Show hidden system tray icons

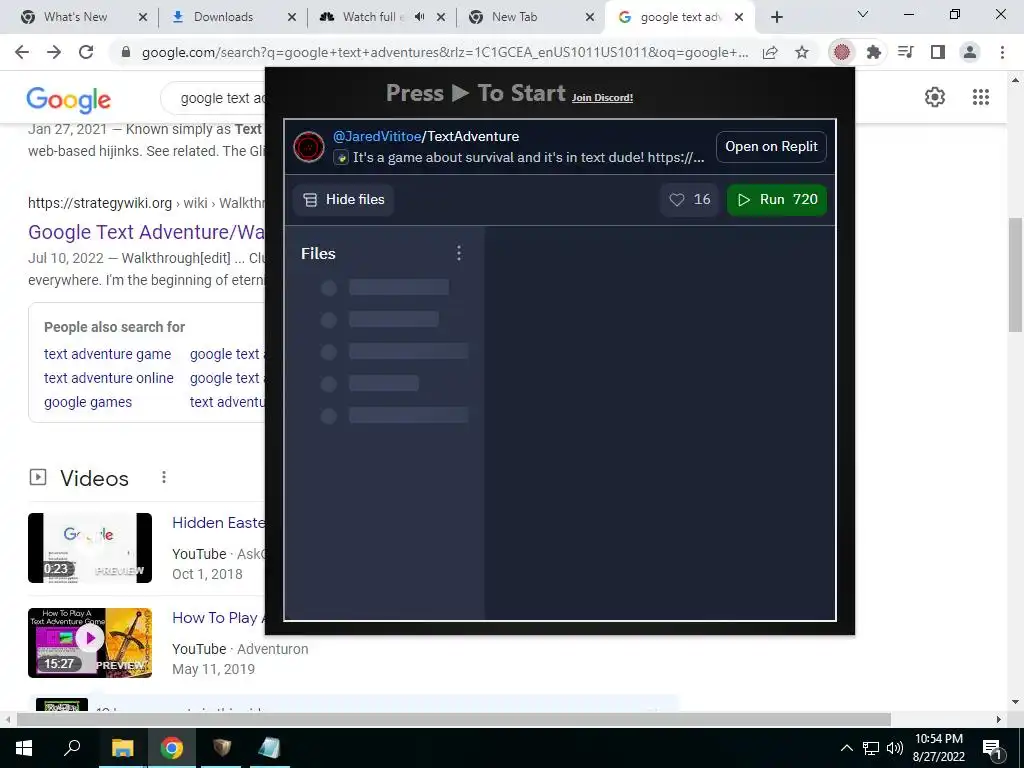click(x=846, y=748)
